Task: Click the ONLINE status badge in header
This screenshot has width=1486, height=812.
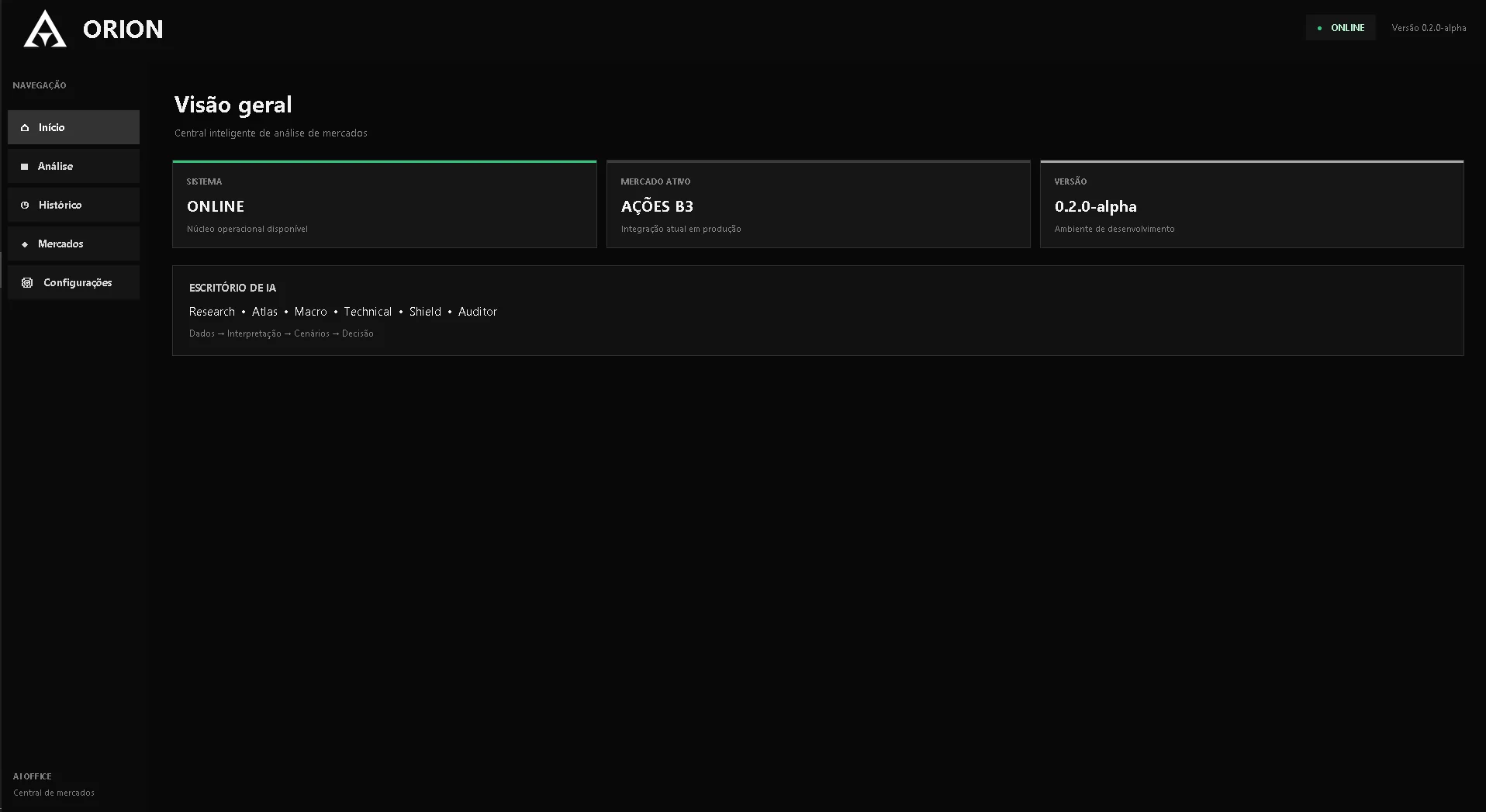Action: [1340, 28]
